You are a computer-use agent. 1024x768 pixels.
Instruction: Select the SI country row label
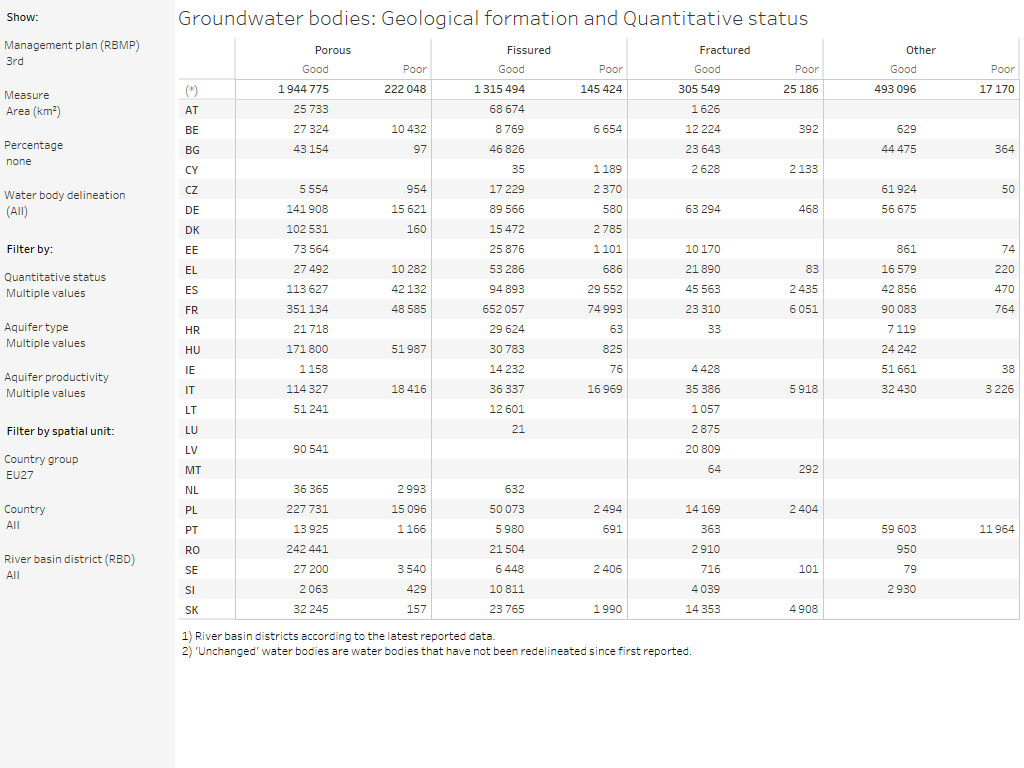[189, 590]
